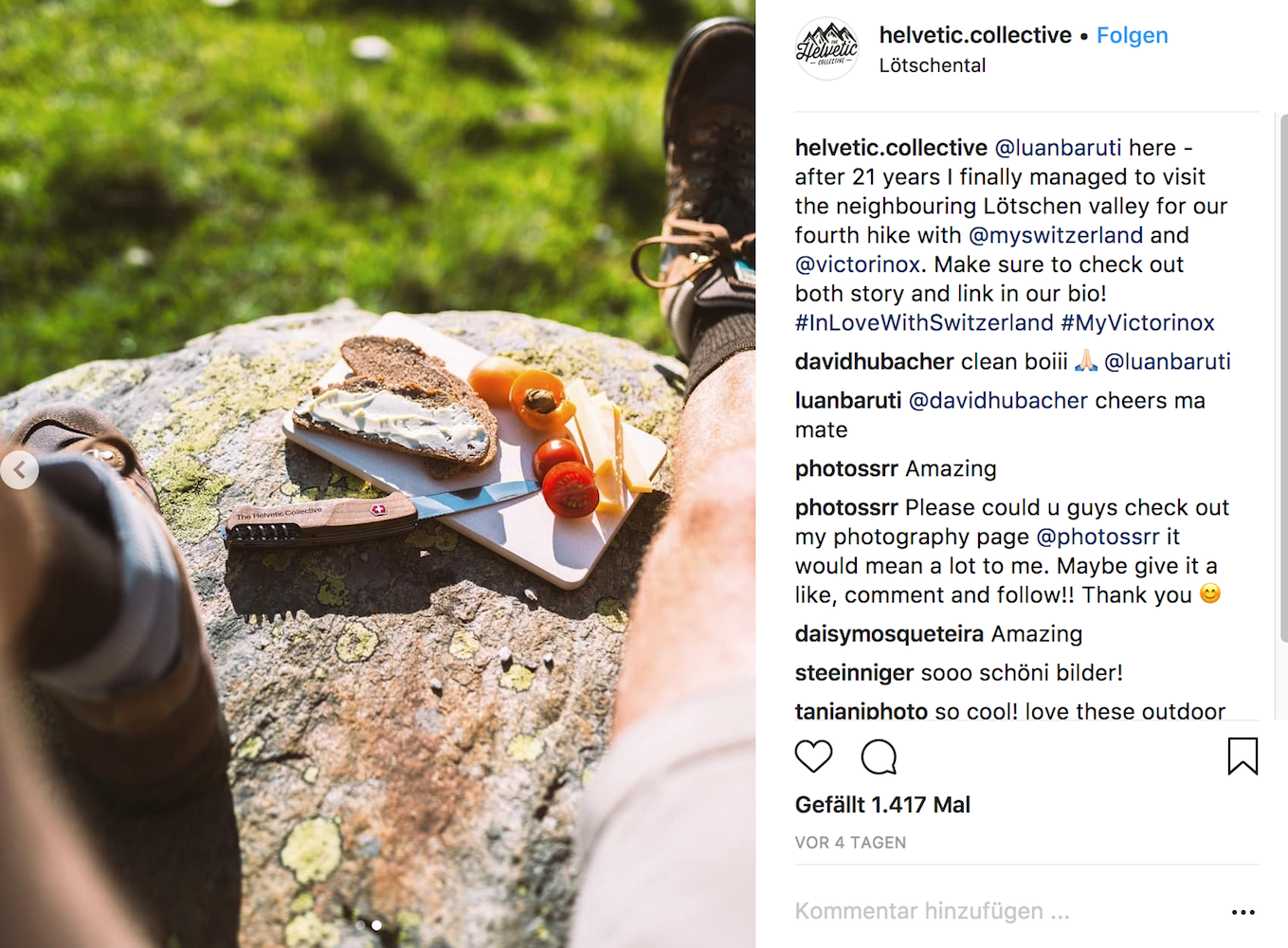Open the @victorinox mention link
This screenshot has width=1288, height=948.
(x=858, y=264)
